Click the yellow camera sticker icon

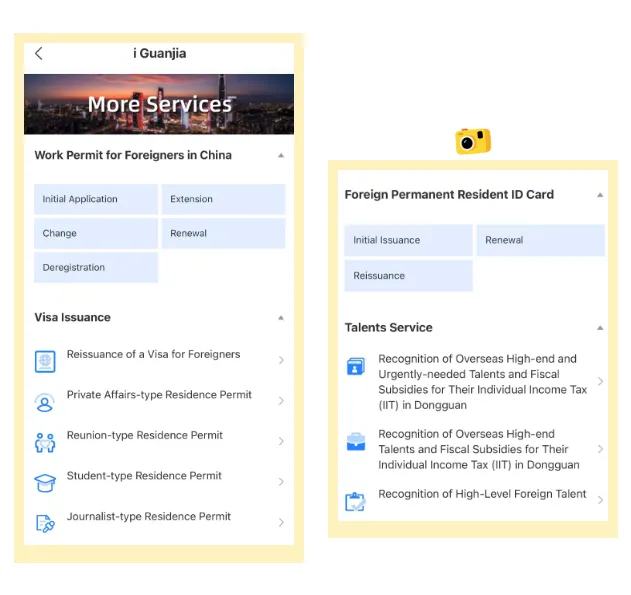[x=473, y=141]
